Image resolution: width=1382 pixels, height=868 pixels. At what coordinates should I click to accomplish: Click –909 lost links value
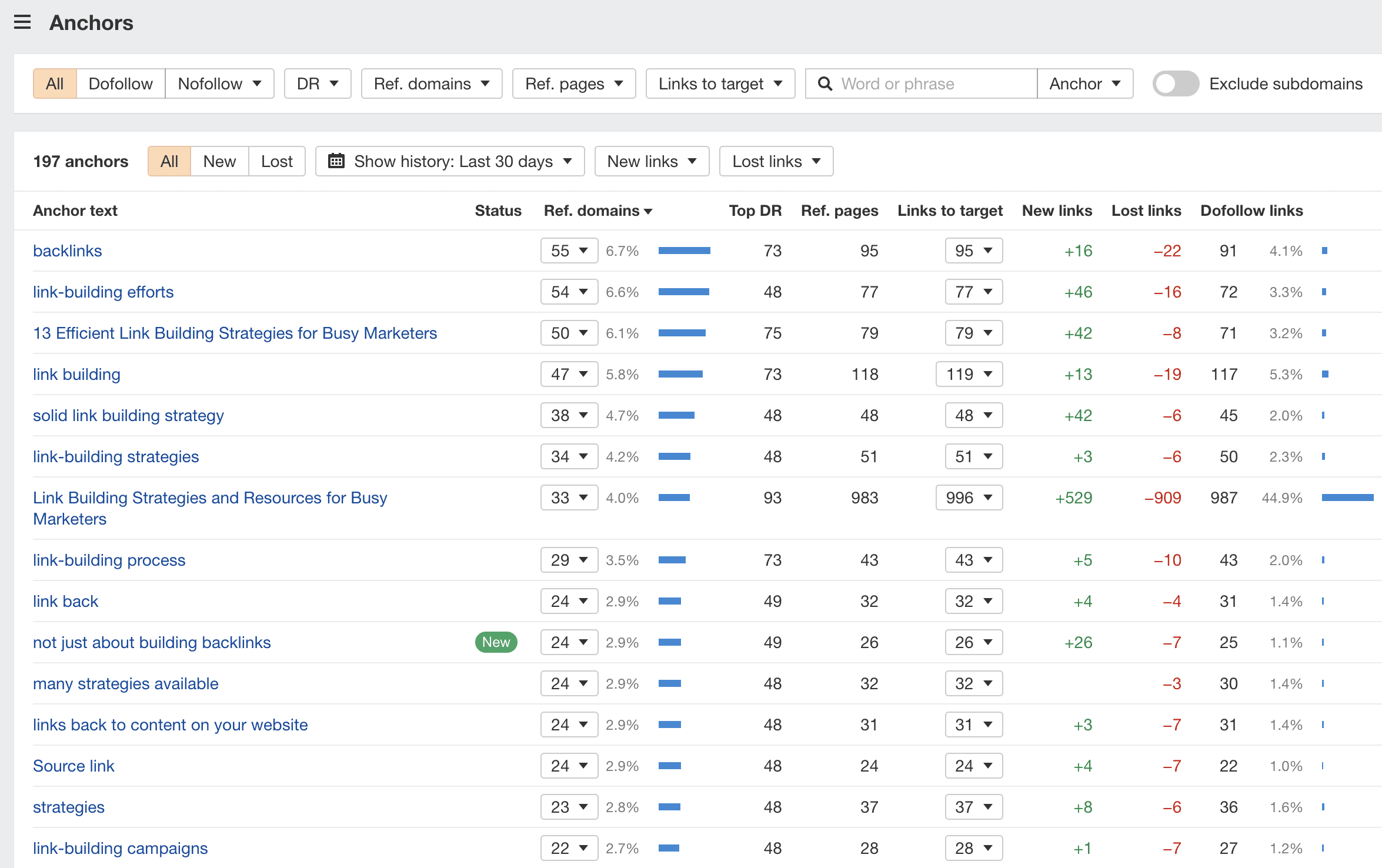(x=1163, y=498)
